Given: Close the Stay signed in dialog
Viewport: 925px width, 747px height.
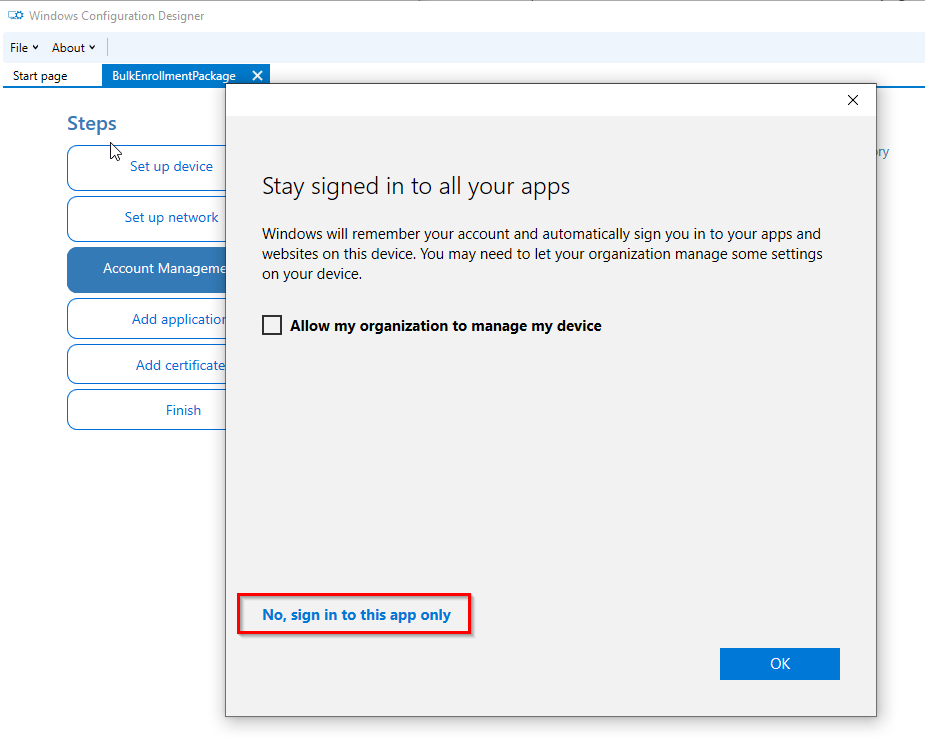Looking at the screenshot, I should pos(852,100).
